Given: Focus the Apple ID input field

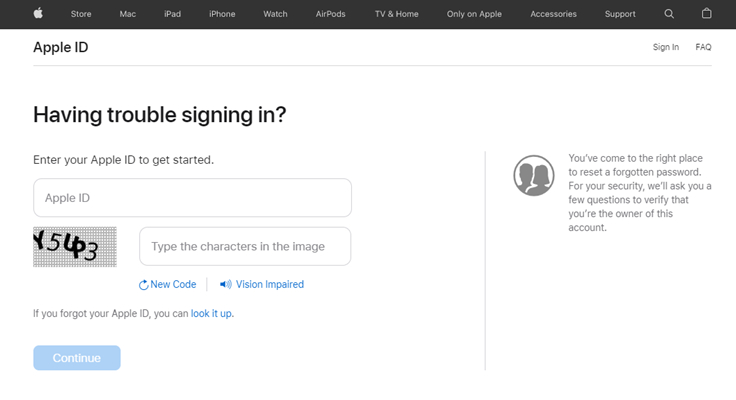Looking at the screenshot, I should click(x=192, y=198).
